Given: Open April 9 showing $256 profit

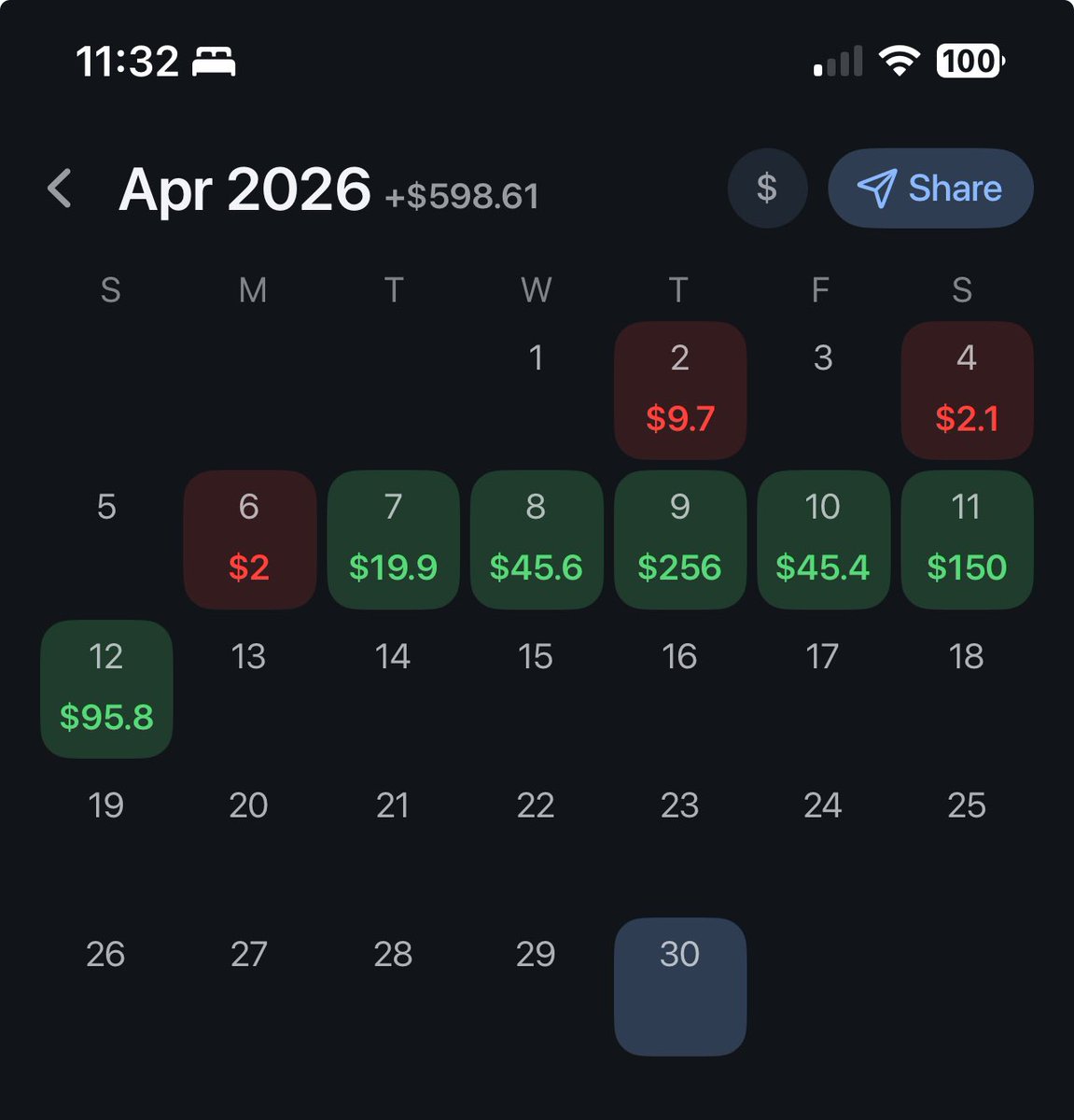Looking at the screenshot, I should click(680, 539).
